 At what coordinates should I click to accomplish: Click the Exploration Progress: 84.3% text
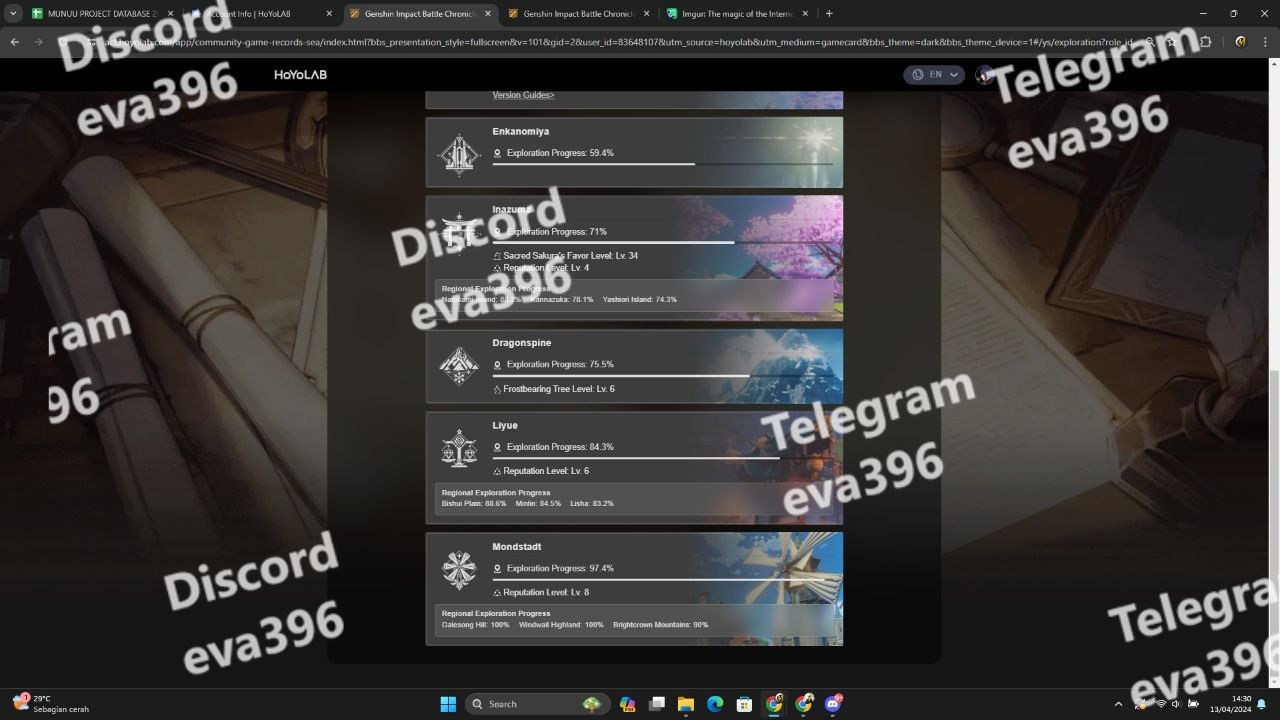560,448
